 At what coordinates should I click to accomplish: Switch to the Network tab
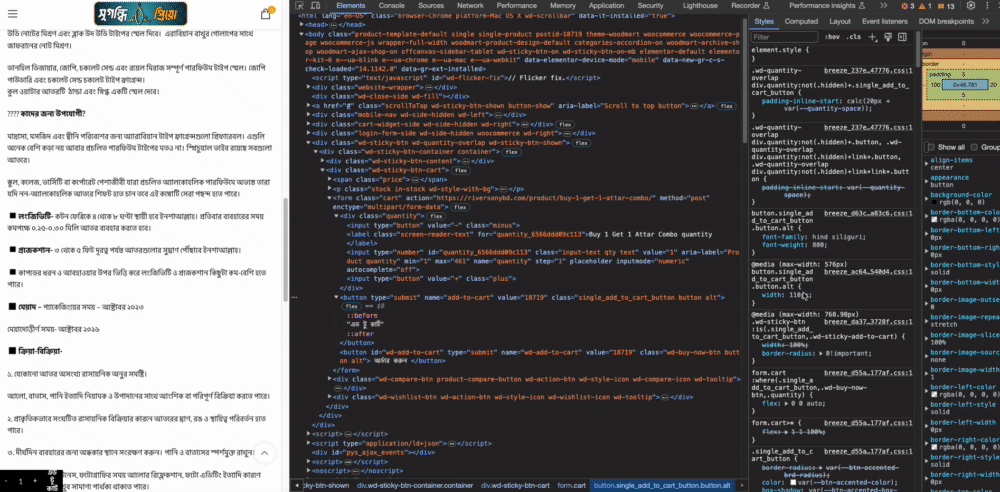(x=470, y=6)
